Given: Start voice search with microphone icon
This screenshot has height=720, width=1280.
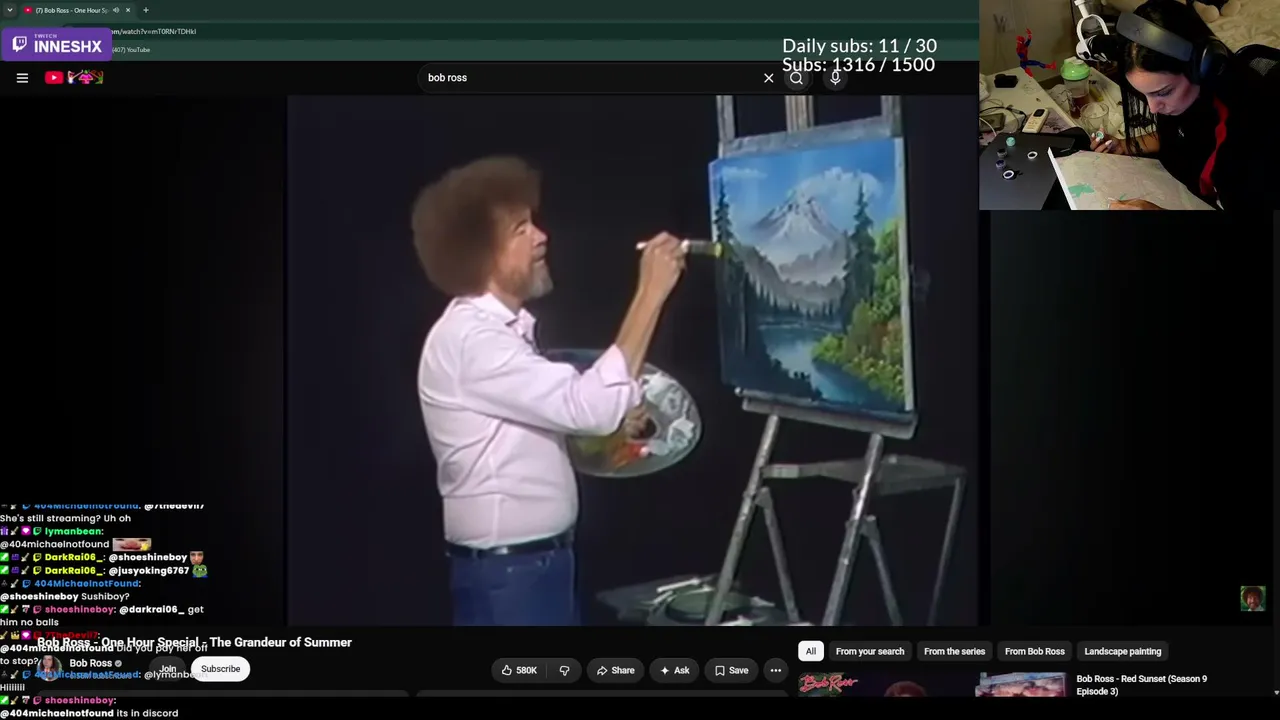Looking at the screenshot, I should [835, 78].
